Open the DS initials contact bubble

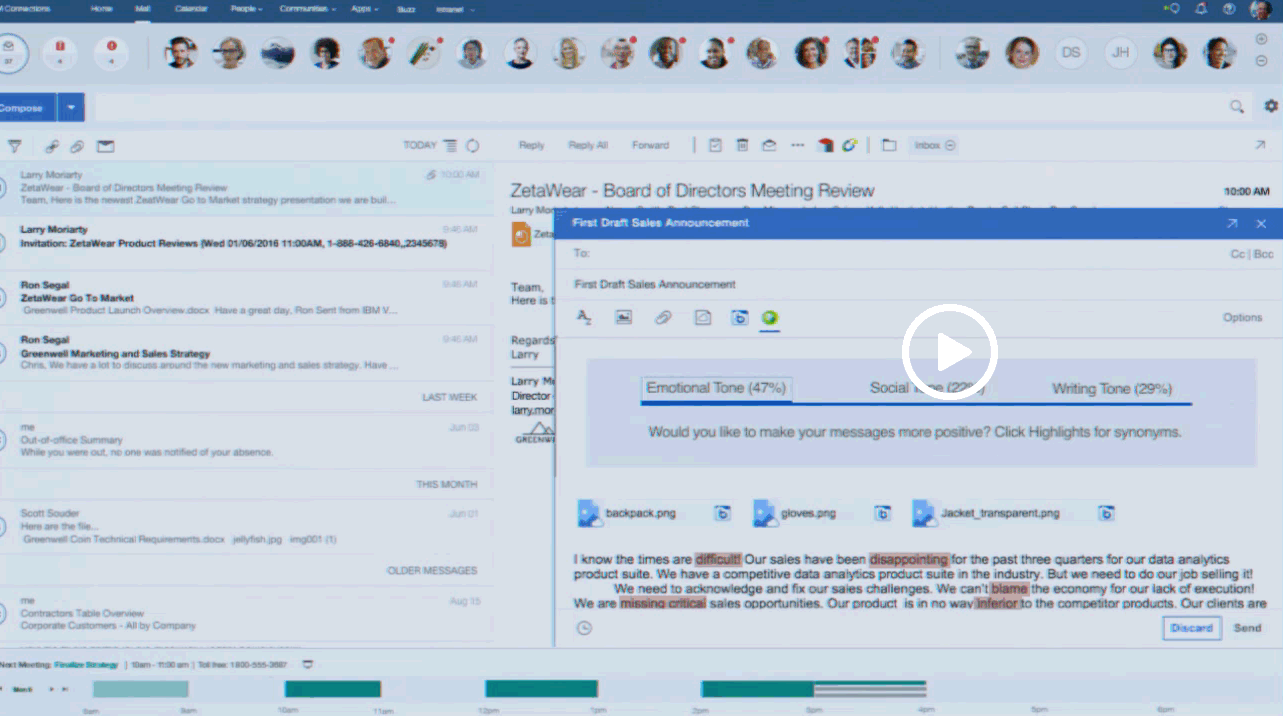[x=1071, y=52]
